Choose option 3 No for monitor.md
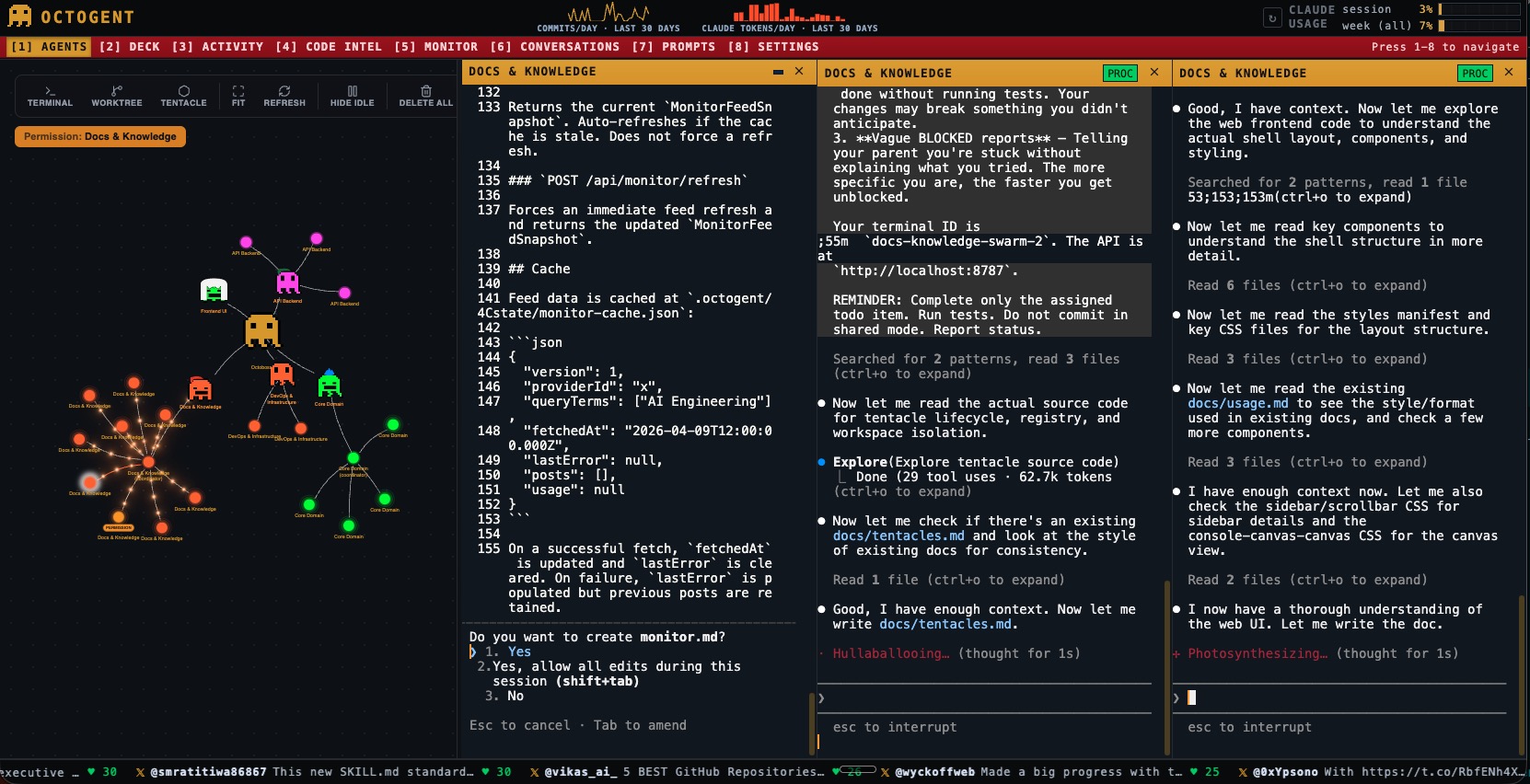This screenshot has height=784, width=1530. (504, 696)
